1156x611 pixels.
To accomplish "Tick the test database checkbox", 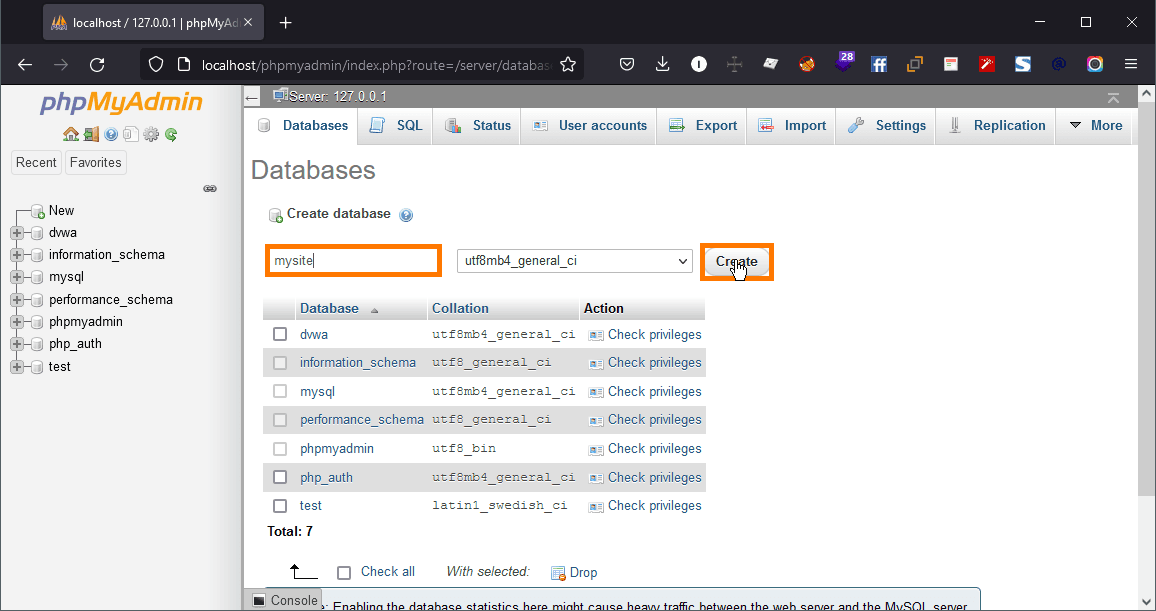I will click(280, 506).
